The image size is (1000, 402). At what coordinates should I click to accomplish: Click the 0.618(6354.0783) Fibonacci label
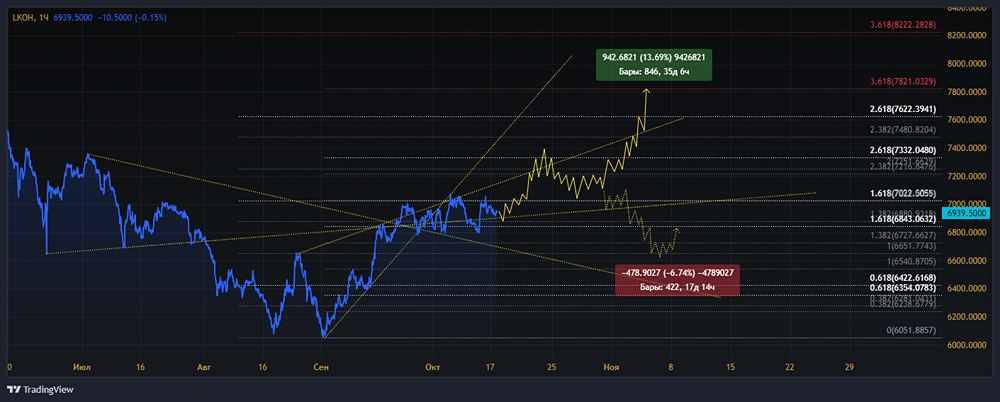[x=903, y=288]
